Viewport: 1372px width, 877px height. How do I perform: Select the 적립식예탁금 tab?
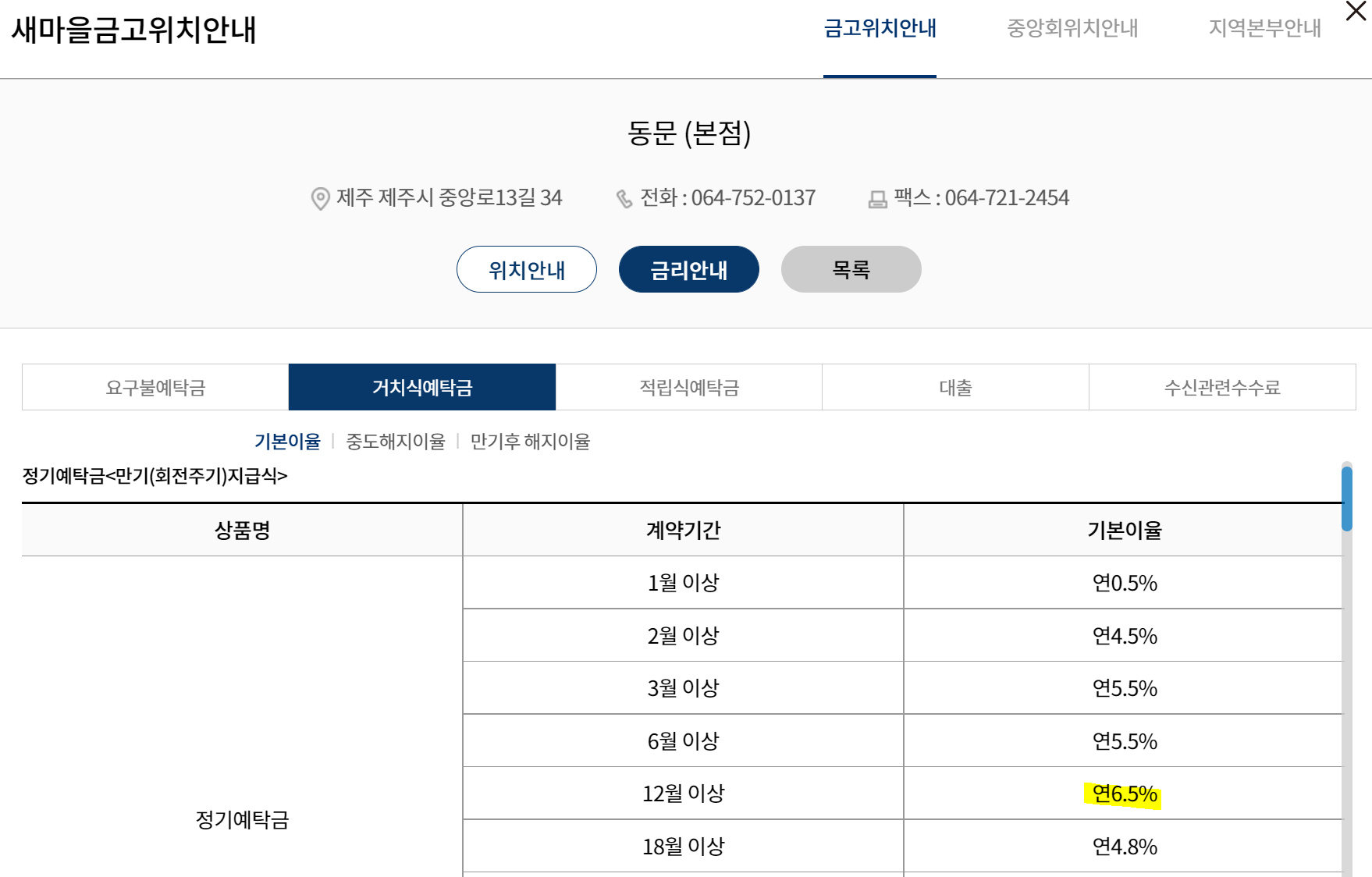click(689, 387)
